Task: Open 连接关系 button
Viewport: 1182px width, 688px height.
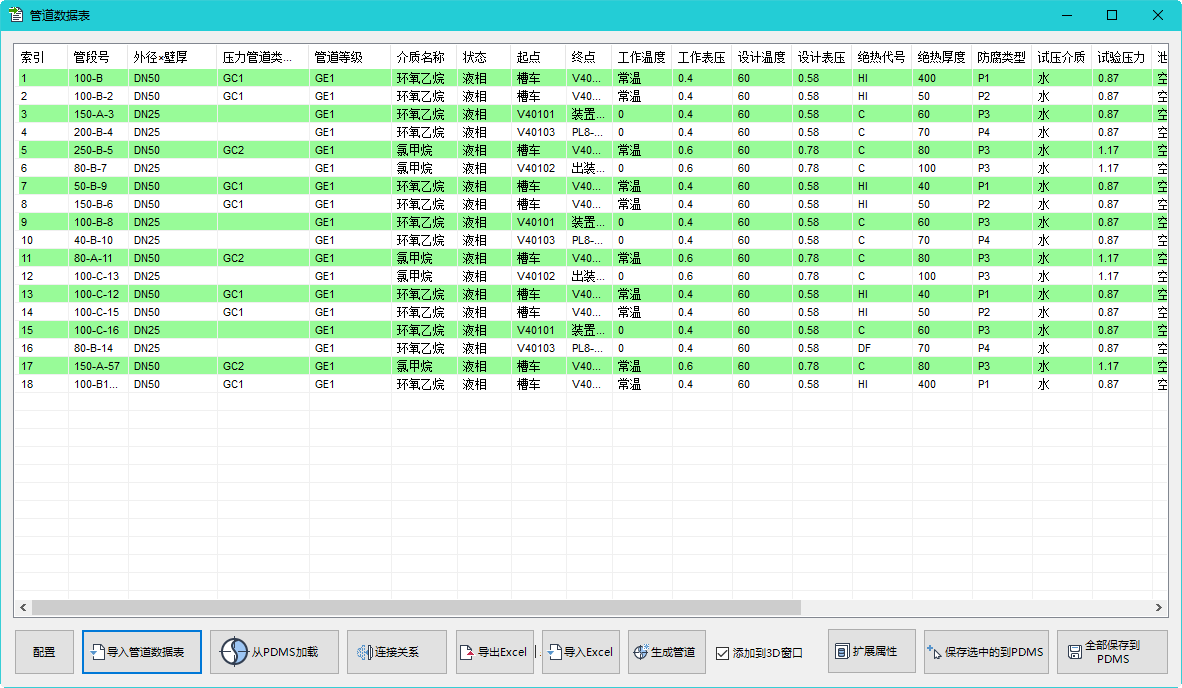Action: [397, 652]
